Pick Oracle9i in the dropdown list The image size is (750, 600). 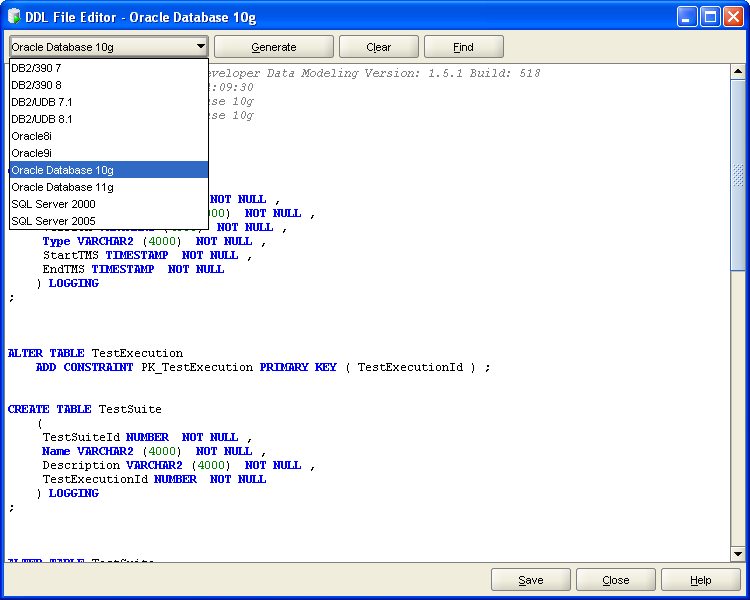tap(109, 153)
